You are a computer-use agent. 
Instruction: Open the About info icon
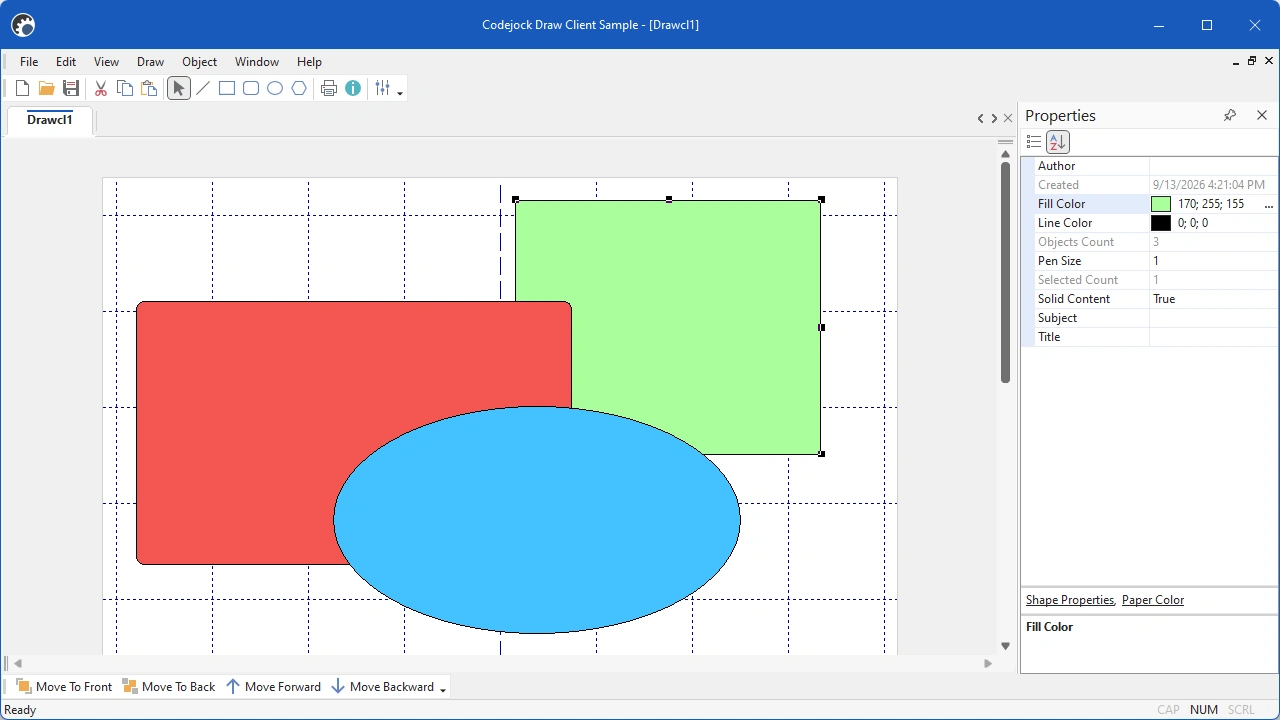[x=353, y=89]
